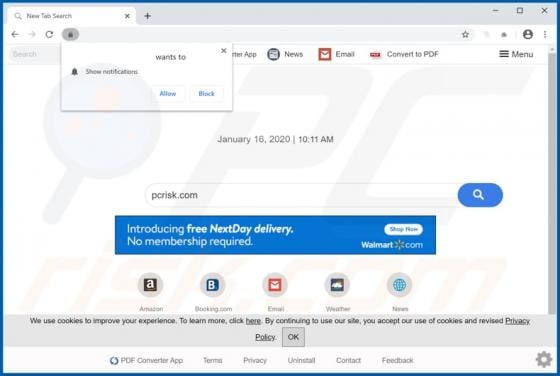Click the blue magnifier search button
Image resolution: width=560 pixels, height=376 pixels.
(x=480, y=195)
